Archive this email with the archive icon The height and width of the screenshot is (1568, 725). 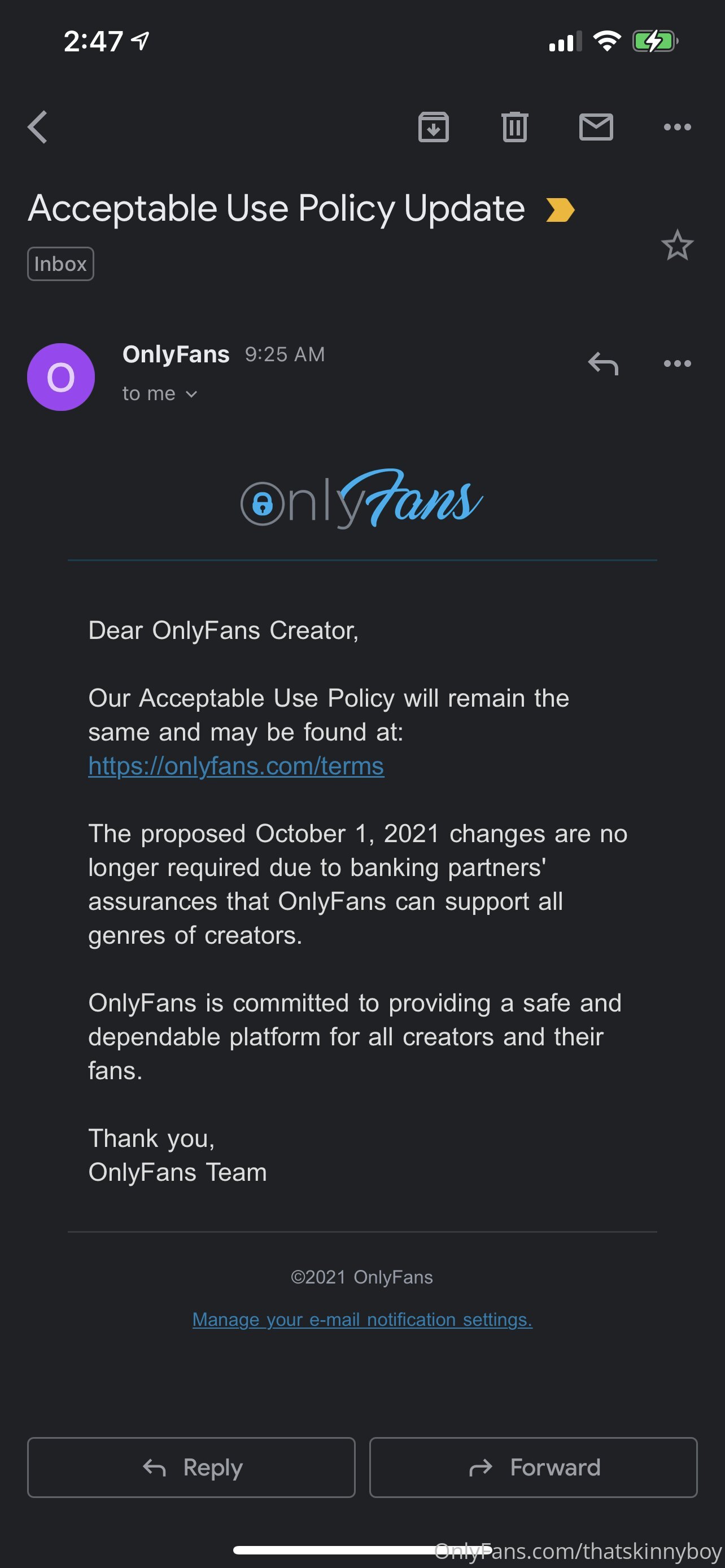tap(434, 126)
